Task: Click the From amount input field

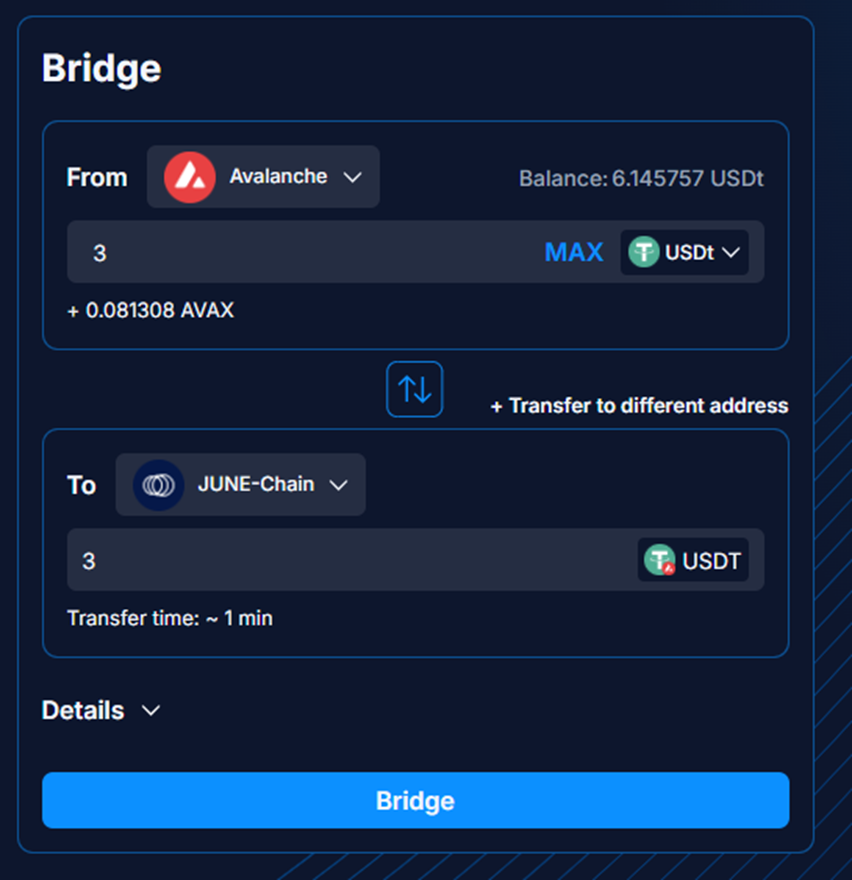Action: pyautogui.click(x=300, y=253)
